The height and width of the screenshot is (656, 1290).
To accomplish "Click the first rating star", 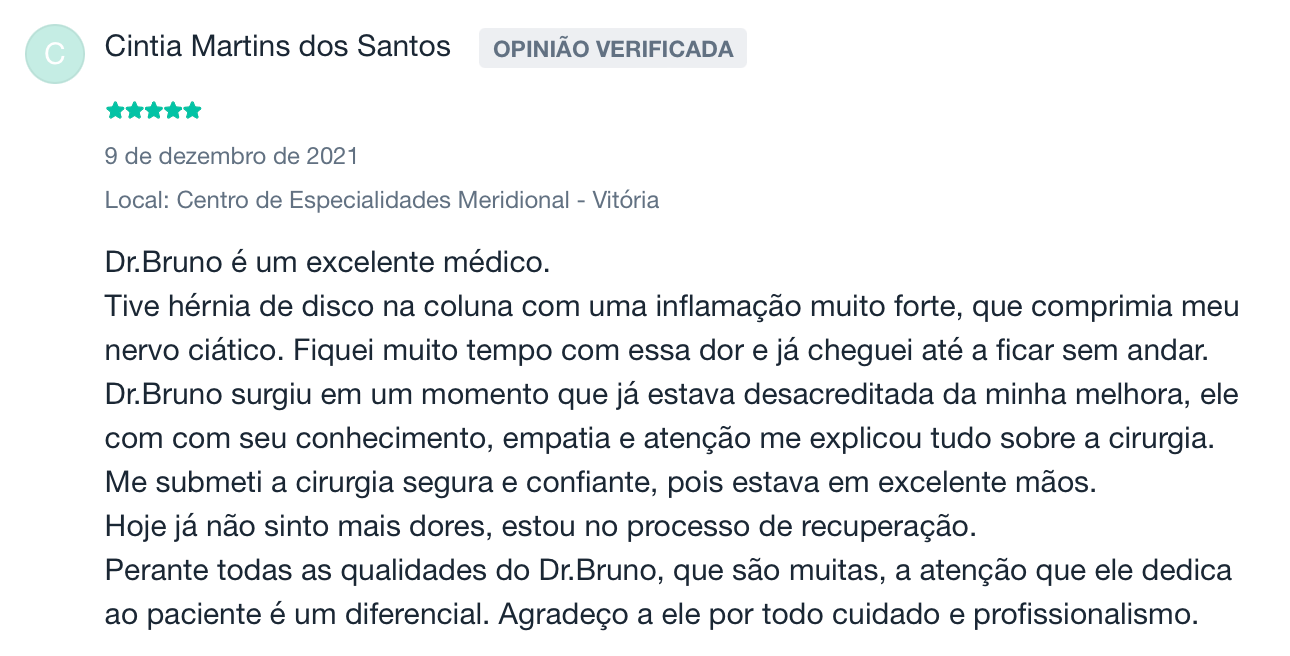I will 115,111.
